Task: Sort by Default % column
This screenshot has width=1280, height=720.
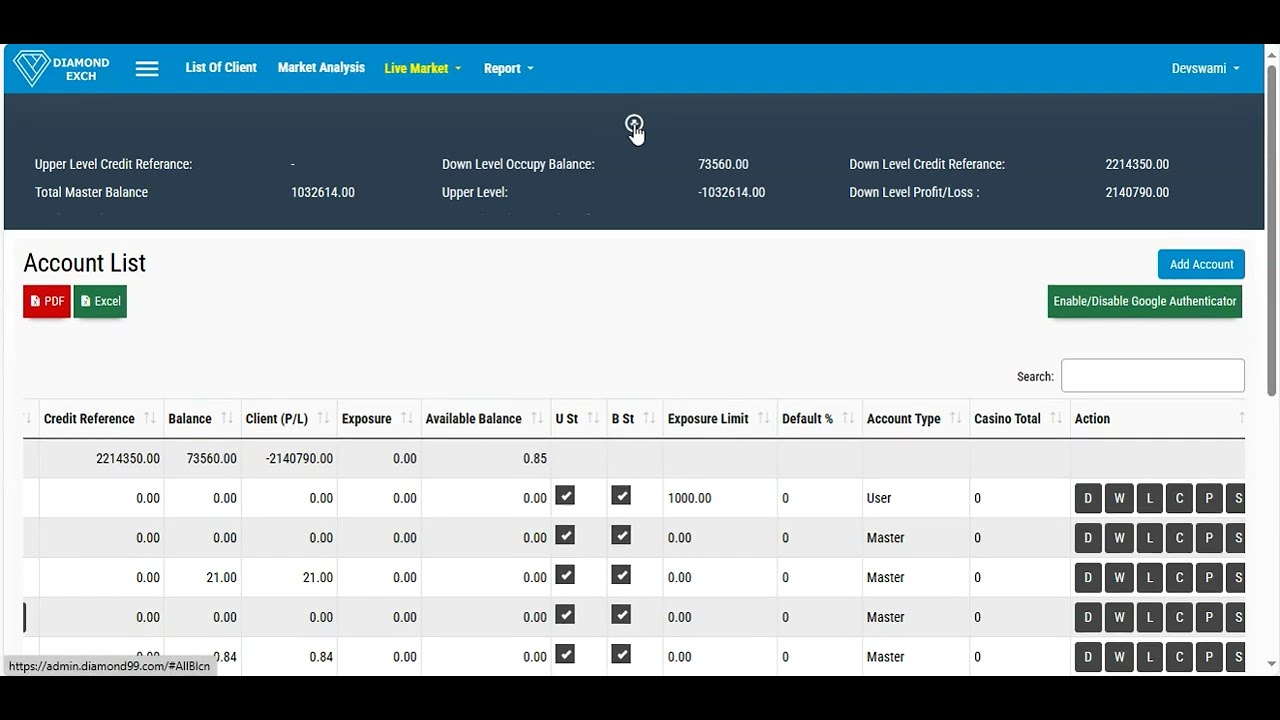Action: 819,419
